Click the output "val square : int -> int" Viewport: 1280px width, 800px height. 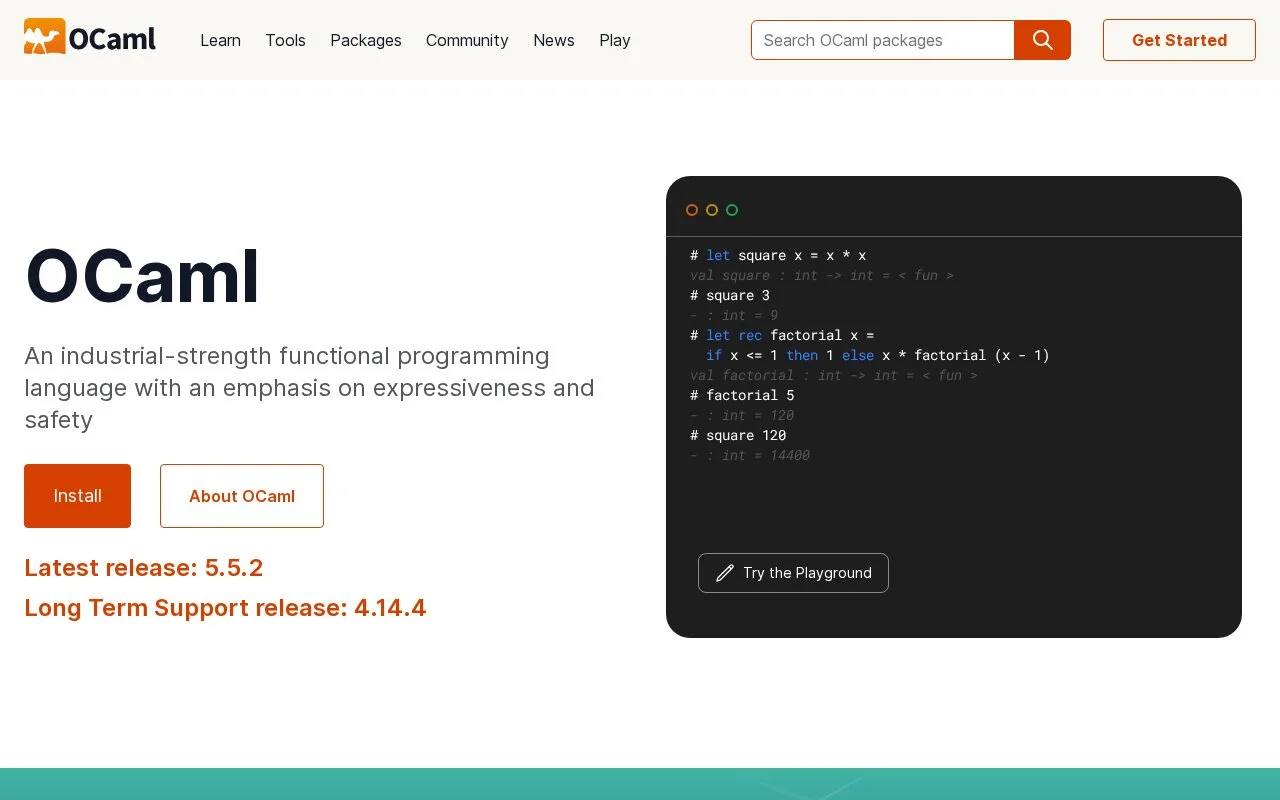(x=822, y=275)
